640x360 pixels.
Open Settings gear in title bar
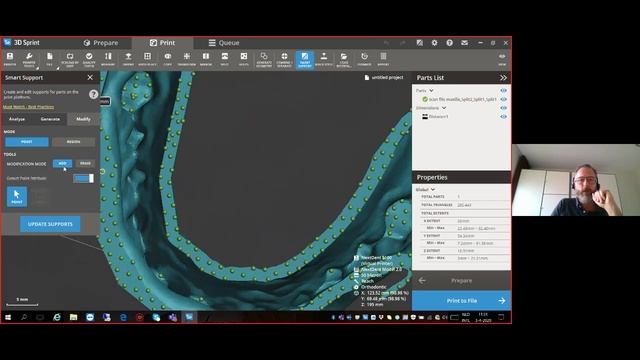[434, 42]
